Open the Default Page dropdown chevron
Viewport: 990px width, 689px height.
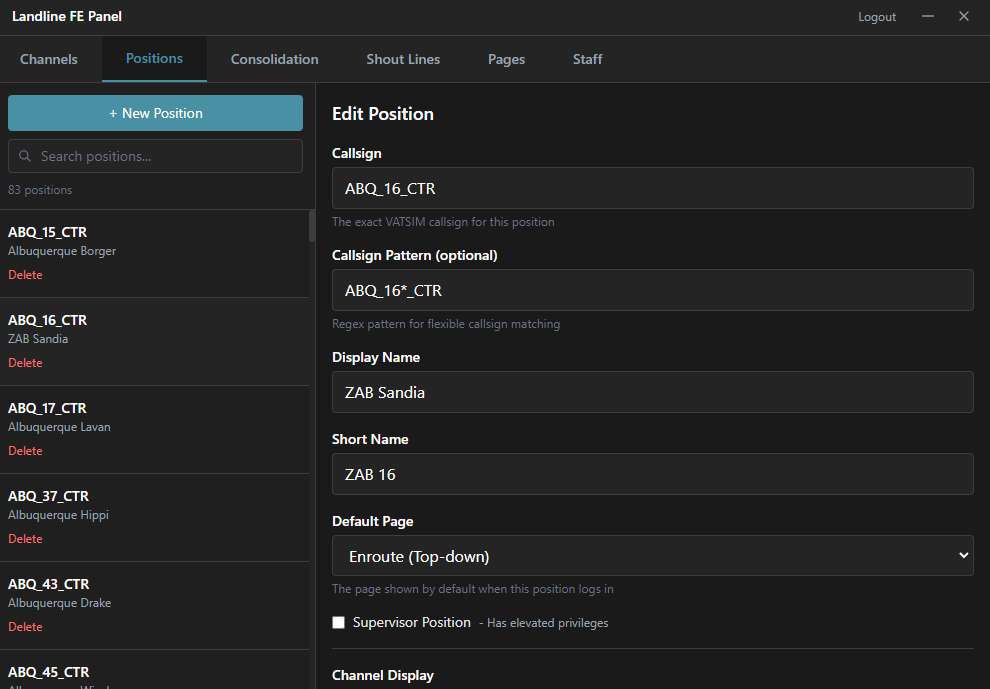(x=963, y=555)
